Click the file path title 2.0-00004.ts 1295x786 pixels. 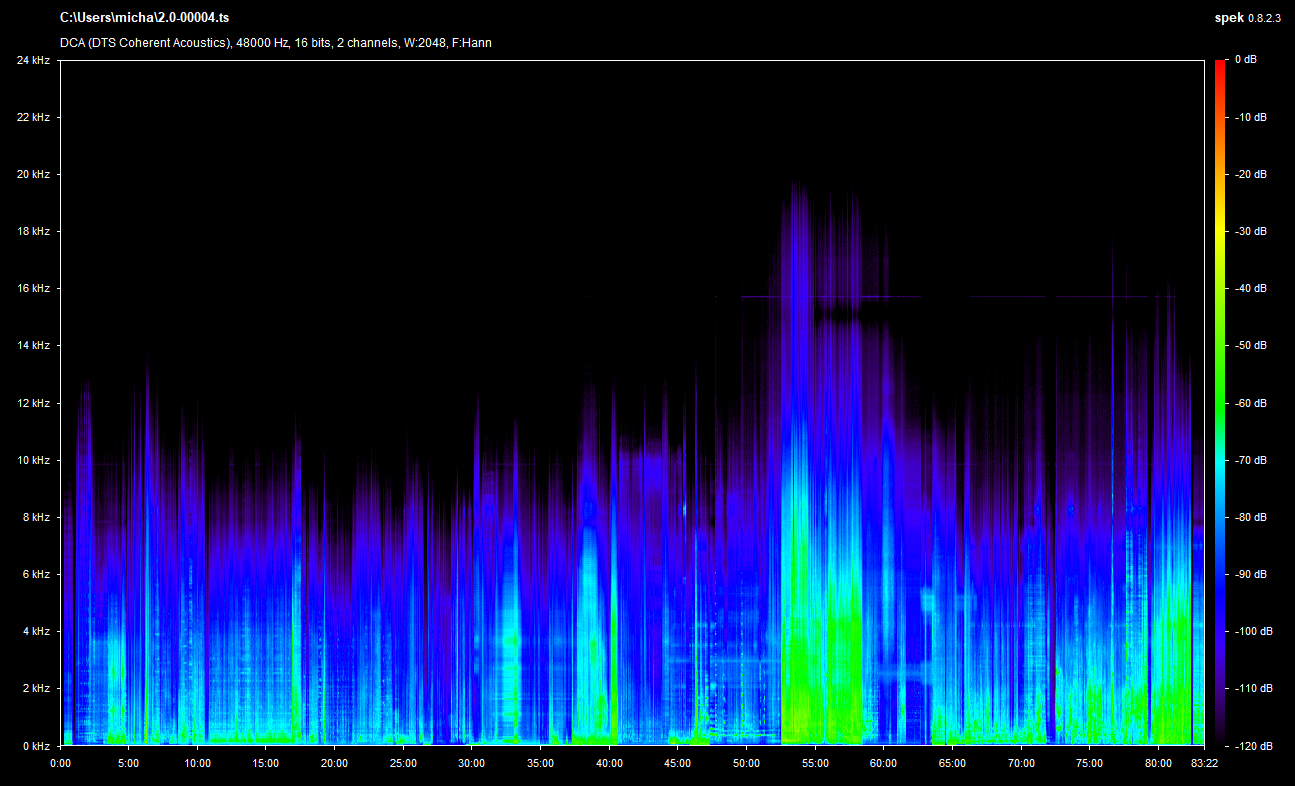coord(144,18)
